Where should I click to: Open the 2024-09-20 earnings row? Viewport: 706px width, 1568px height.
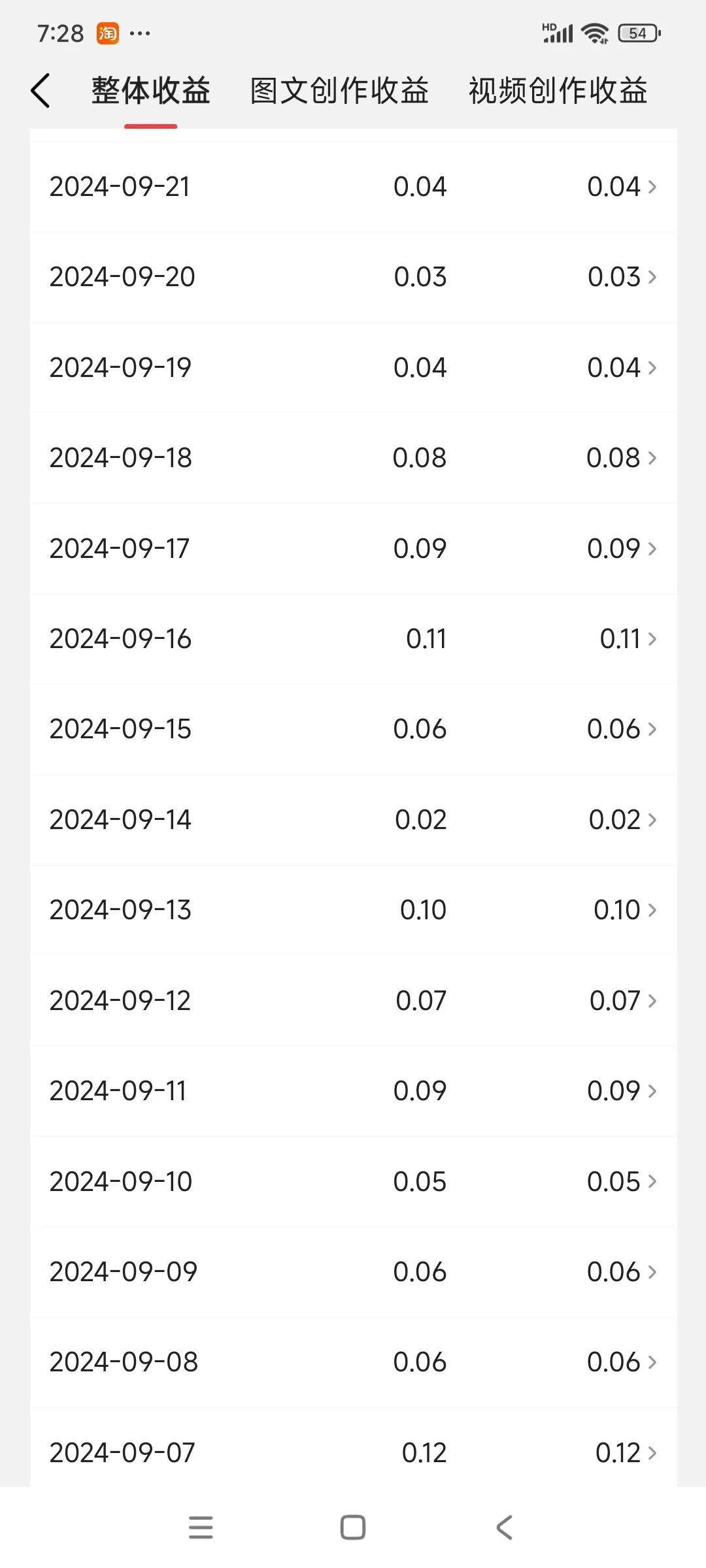click(353, 277)
